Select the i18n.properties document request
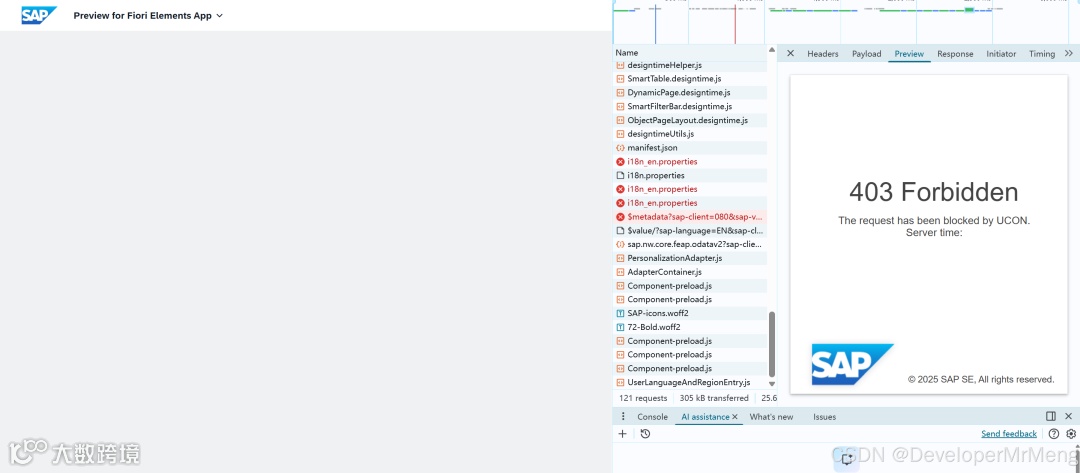The width and height of the screenshot is (1080, 473). 689,176
